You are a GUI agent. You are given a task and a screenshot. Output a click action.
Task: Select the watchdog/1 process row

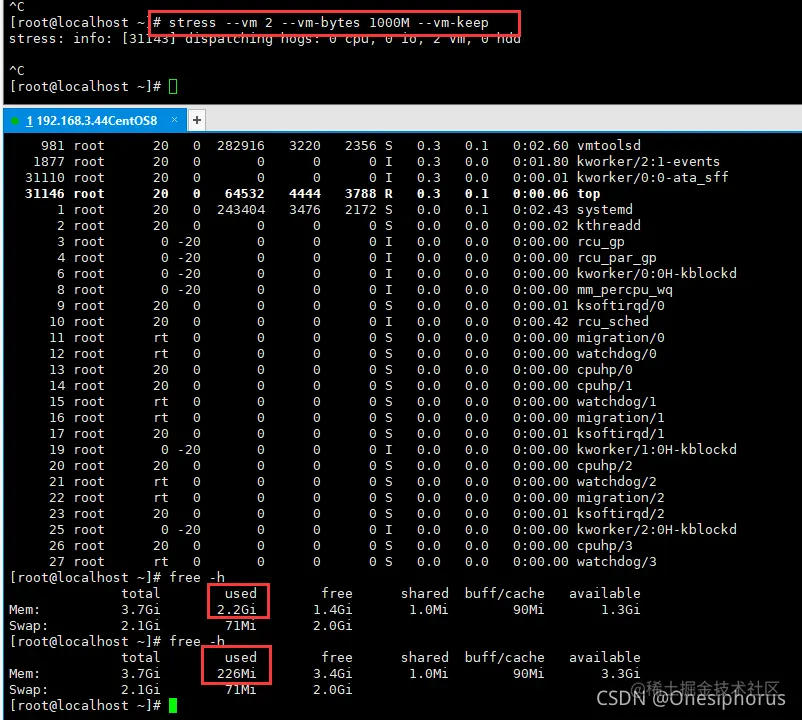pos(352,402)
